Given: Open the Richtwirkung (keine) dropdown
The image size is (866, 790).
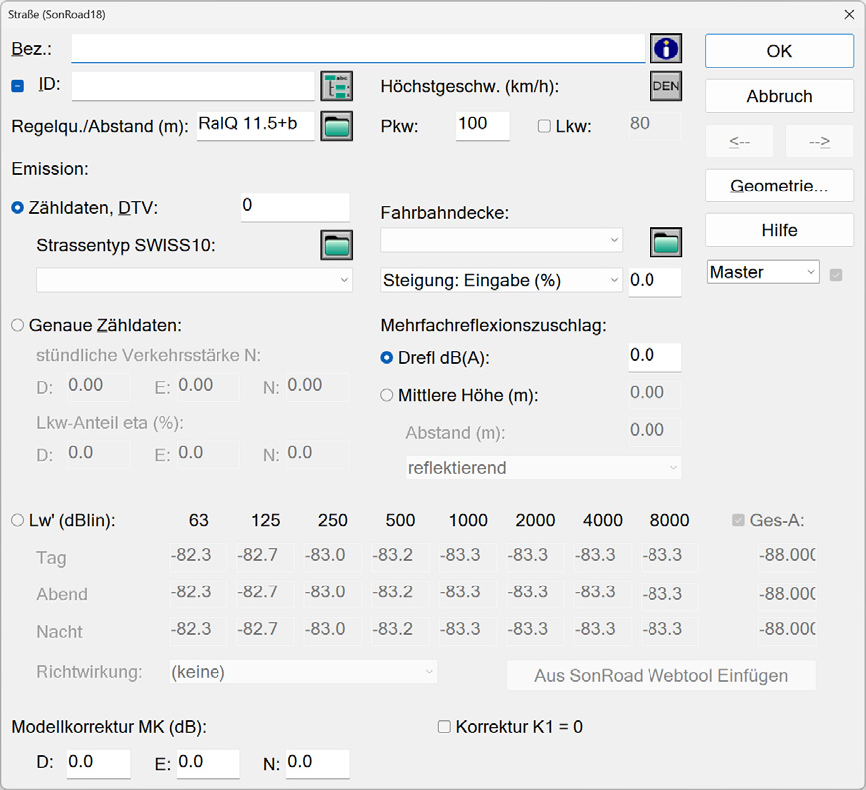Looking at the screenshot, I should 303,672.
